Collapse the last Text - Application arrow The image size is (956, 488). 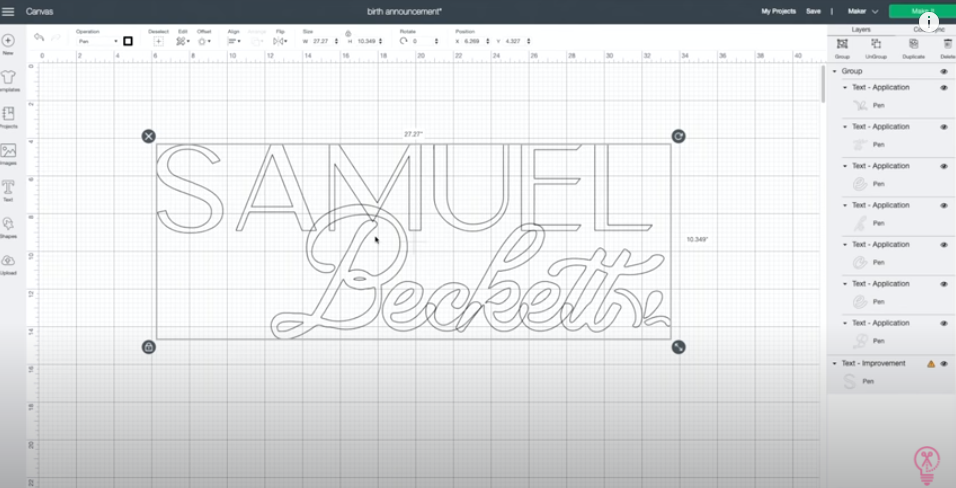click(x=845, y=323)
